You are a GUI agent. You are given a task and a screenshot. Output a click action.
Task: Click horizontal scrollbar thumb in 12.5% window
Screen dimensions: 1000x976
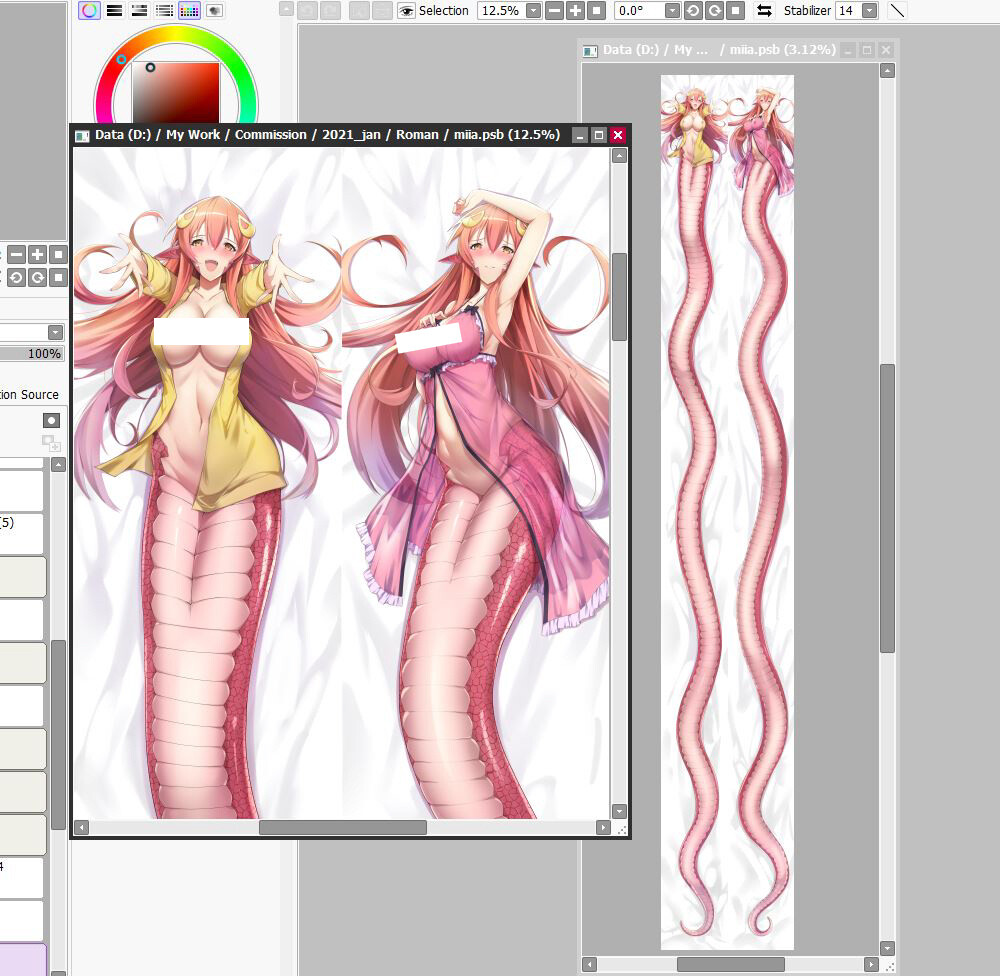coord(343,827)
